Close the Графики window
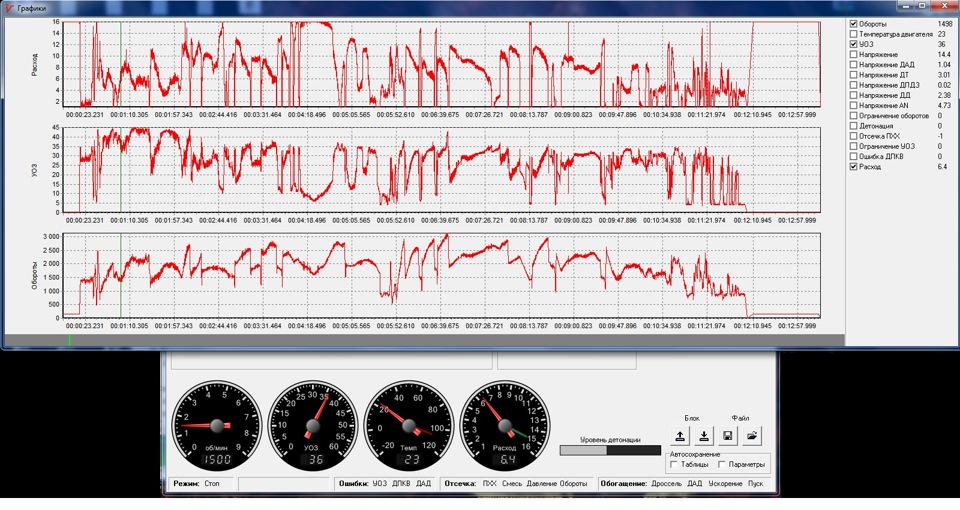The width and height of the screenshot is (960, 510). (x=943, y=6)
